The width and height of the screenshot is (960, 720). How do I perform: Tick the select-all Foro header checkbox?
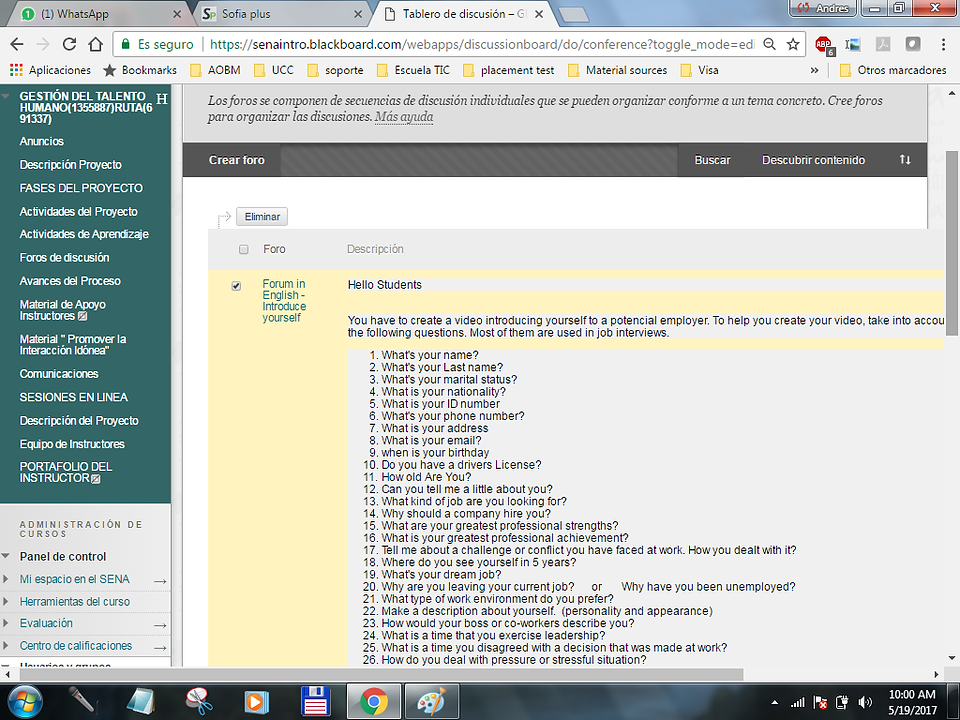244,249
